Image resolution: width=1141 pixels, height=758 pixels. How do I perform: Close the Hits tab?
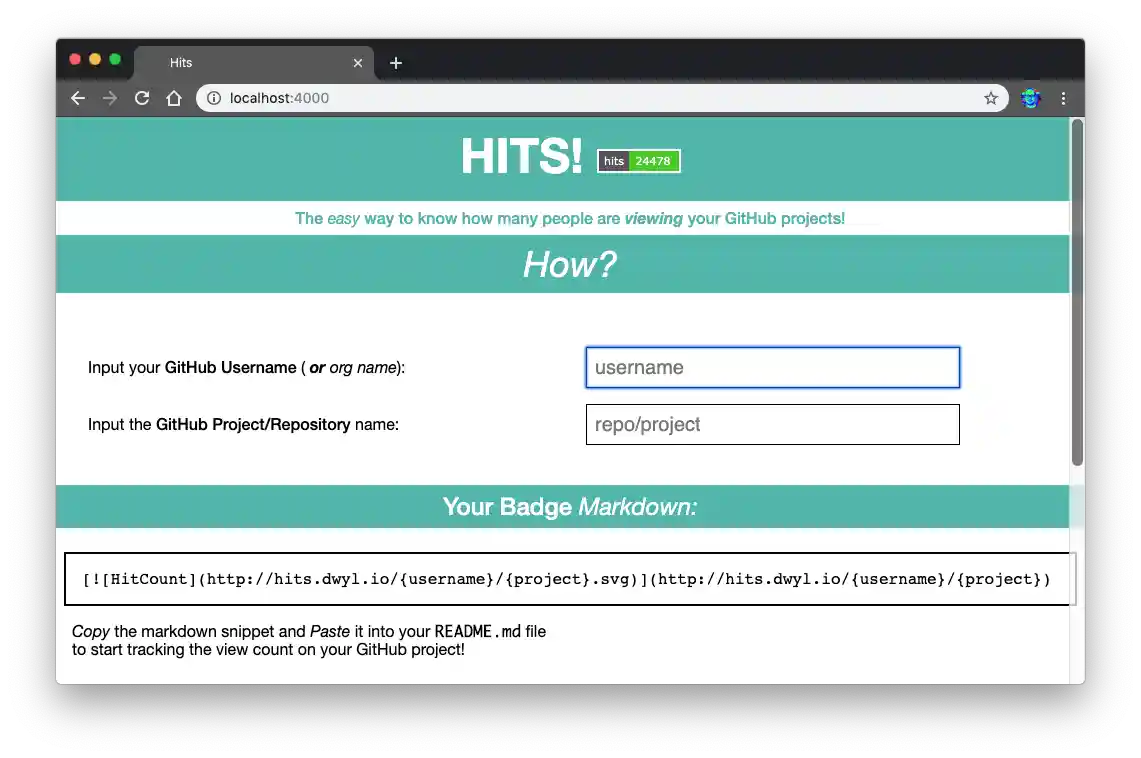(x=358, y=62)
